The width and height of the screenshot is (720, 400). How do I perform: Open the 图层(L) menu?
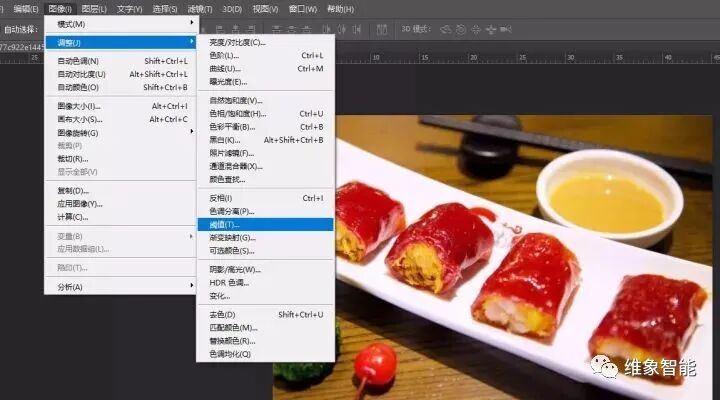[x=94, y=9]
